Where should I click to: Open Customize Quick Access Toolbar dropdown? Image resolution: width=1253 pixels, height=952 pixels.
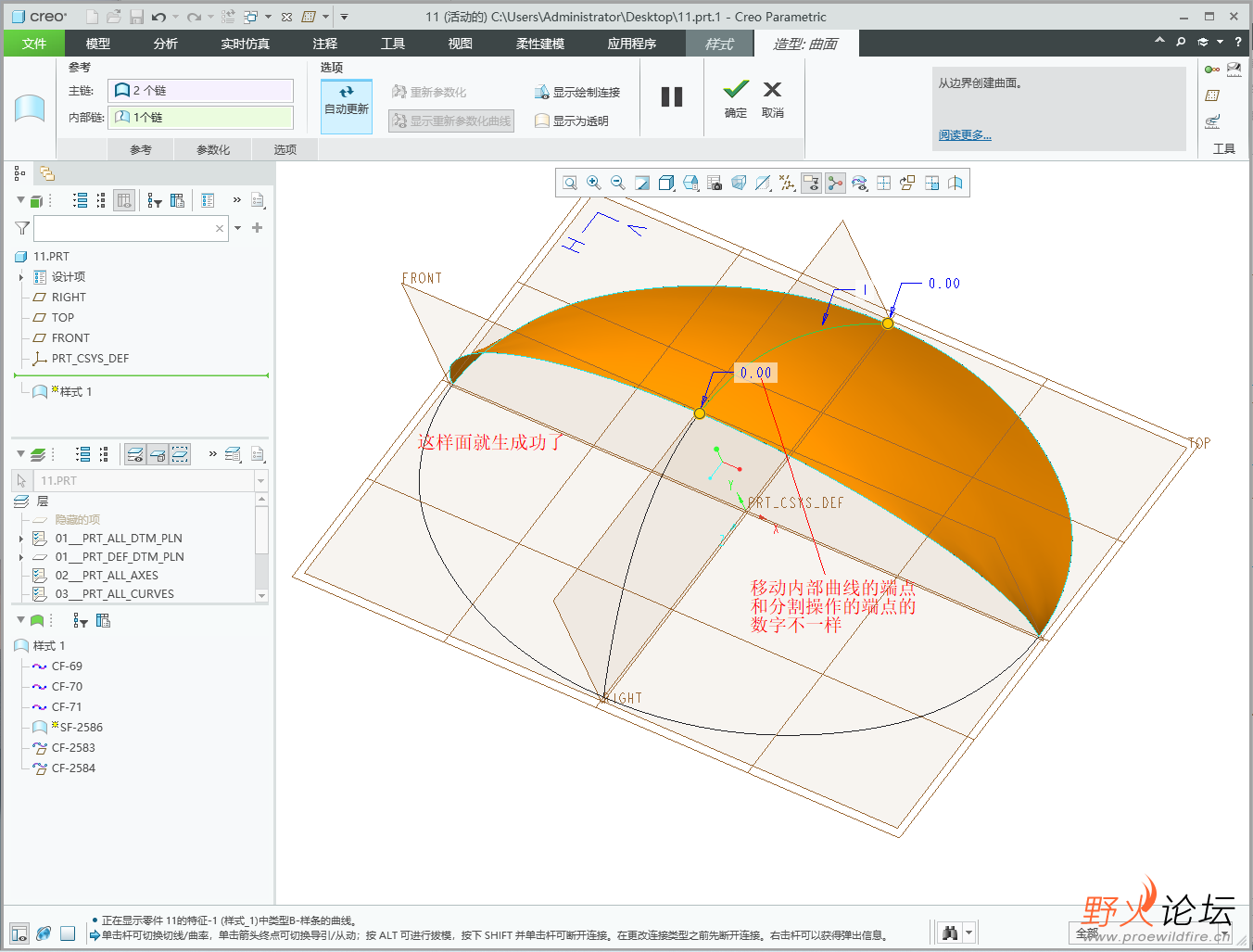point(344,17)
